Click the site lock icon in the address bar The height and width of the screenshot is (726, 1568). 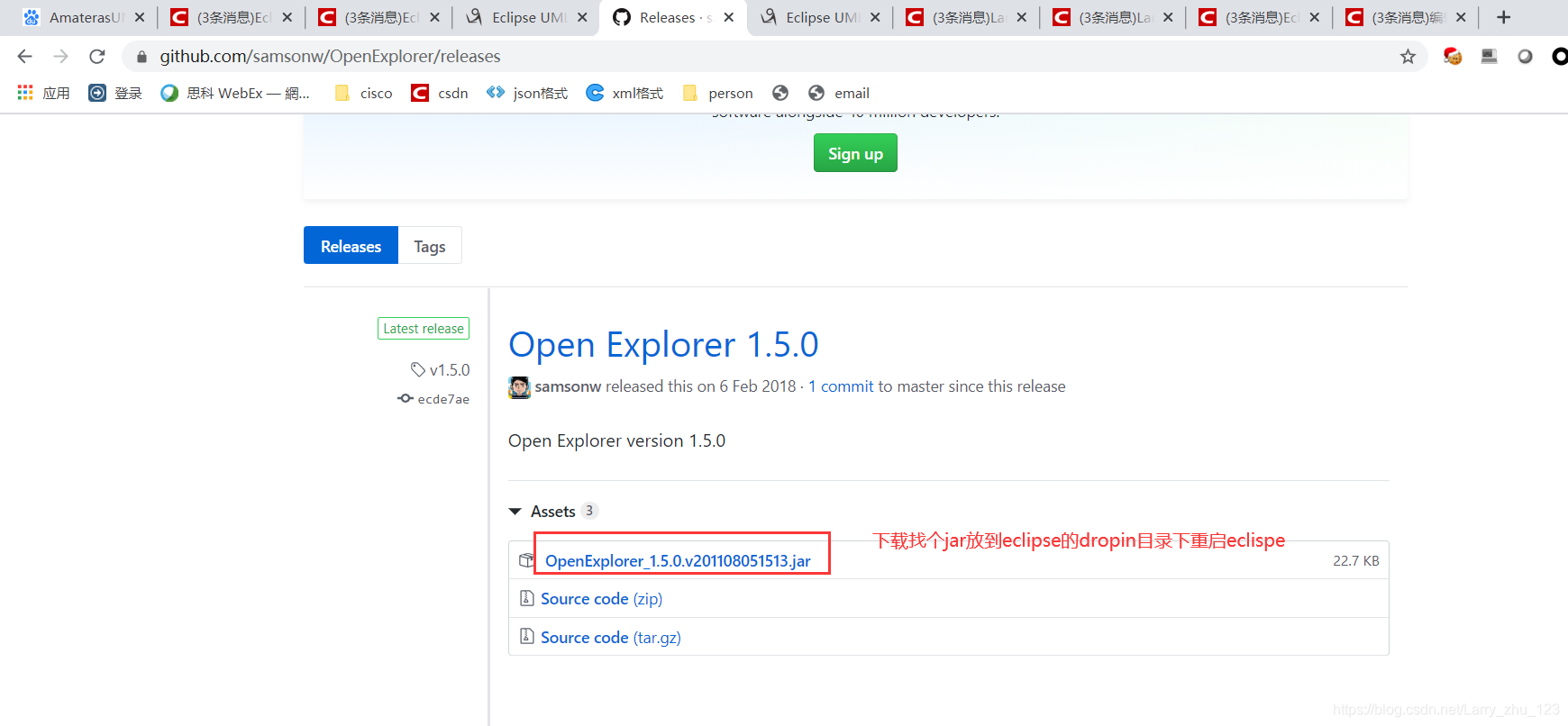click(141, 57)
